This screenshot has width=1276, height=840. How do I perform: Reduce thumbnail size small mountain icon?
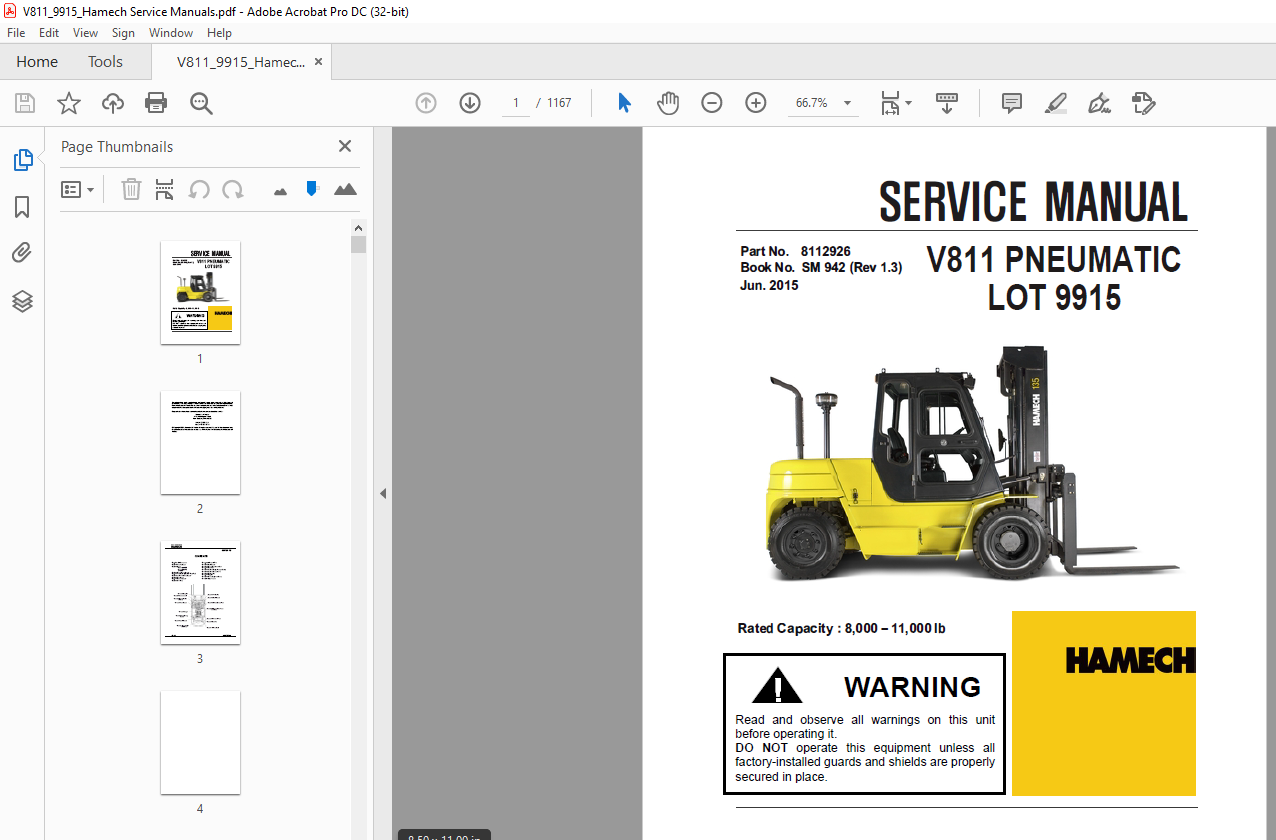pos(280,190)
